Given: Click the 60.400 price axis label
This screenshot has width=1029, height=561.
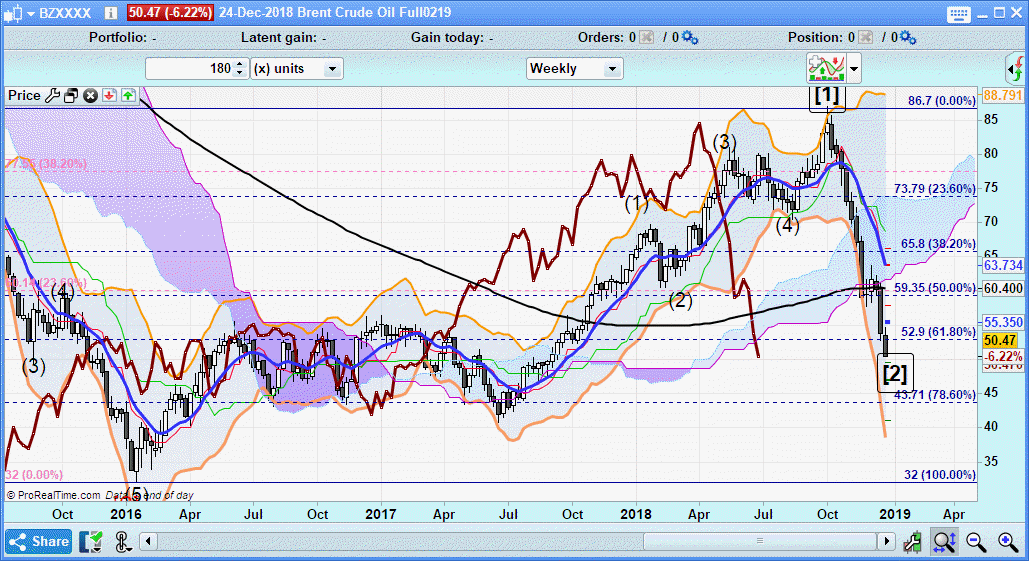Looking at the screenshot, I should click(1003, 288).
